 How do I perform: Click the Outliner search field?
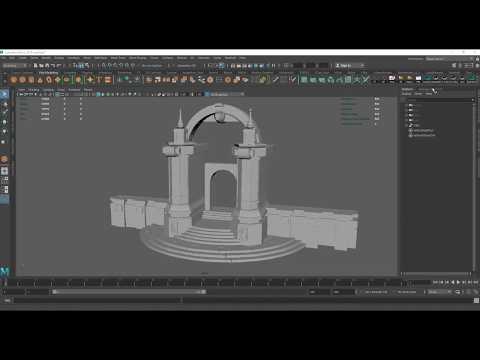(x=438, y=100)
